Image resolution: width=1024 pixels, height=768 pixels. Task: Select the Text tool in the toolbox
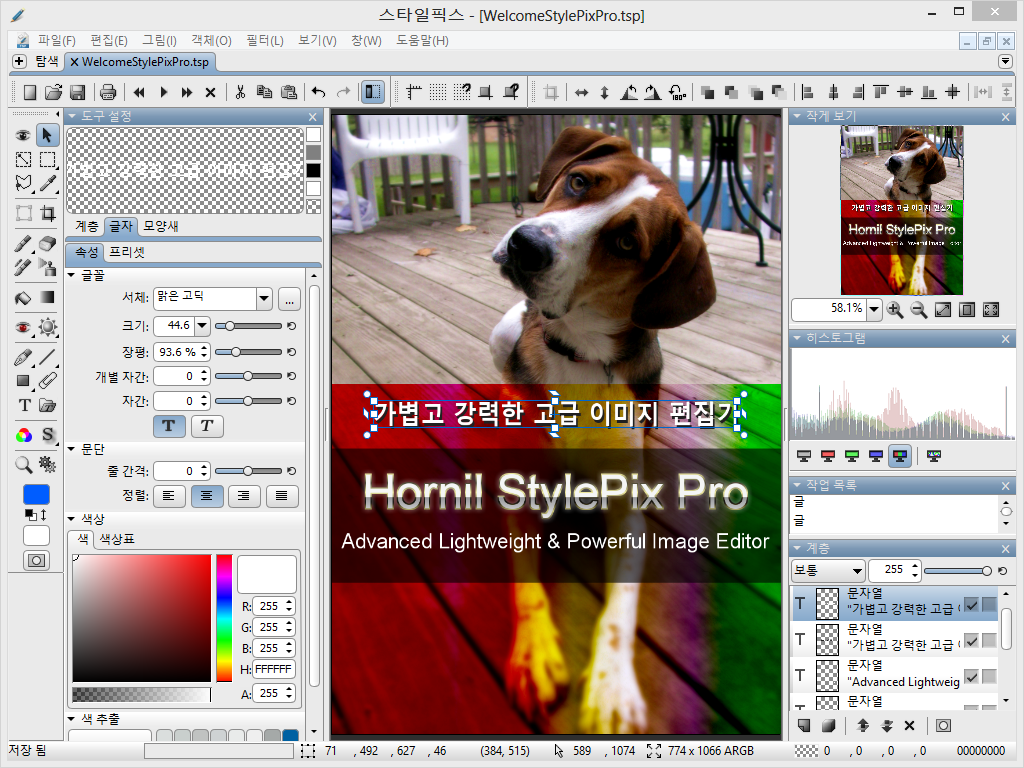coord(24,405)
